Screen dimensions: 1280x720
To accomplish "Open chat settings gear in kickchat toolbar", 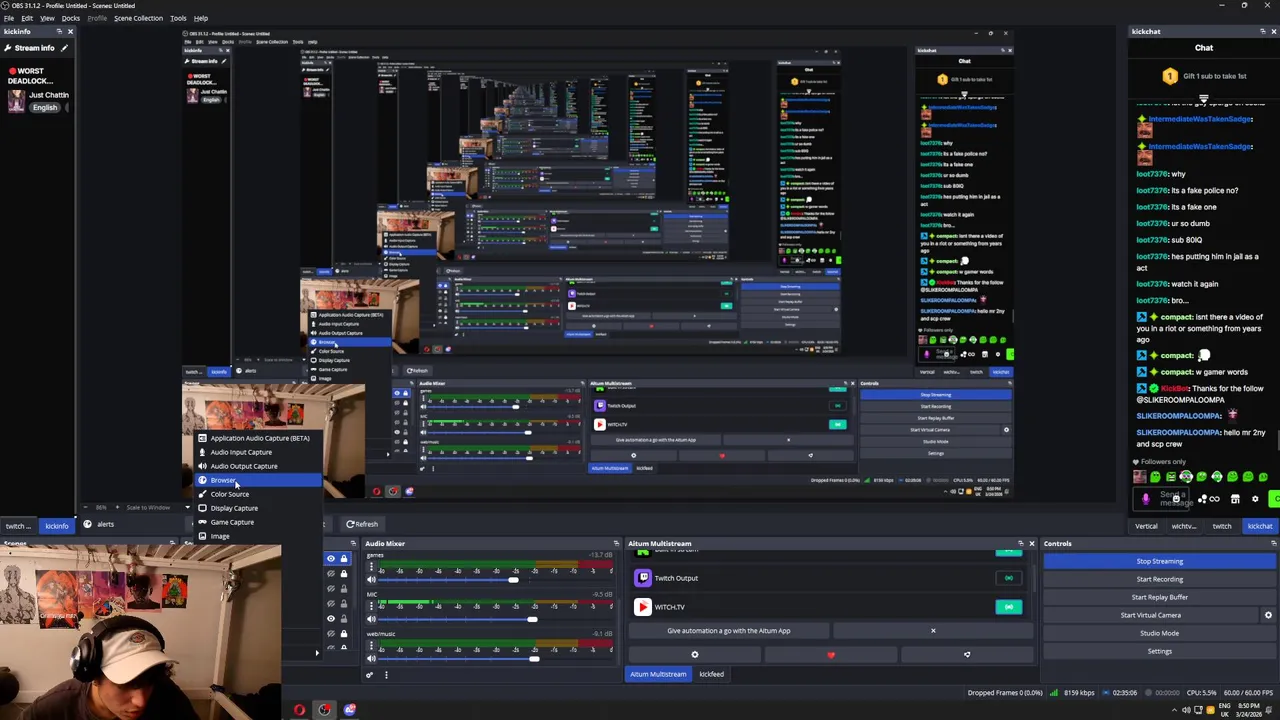I will [x=1255, y=499].
